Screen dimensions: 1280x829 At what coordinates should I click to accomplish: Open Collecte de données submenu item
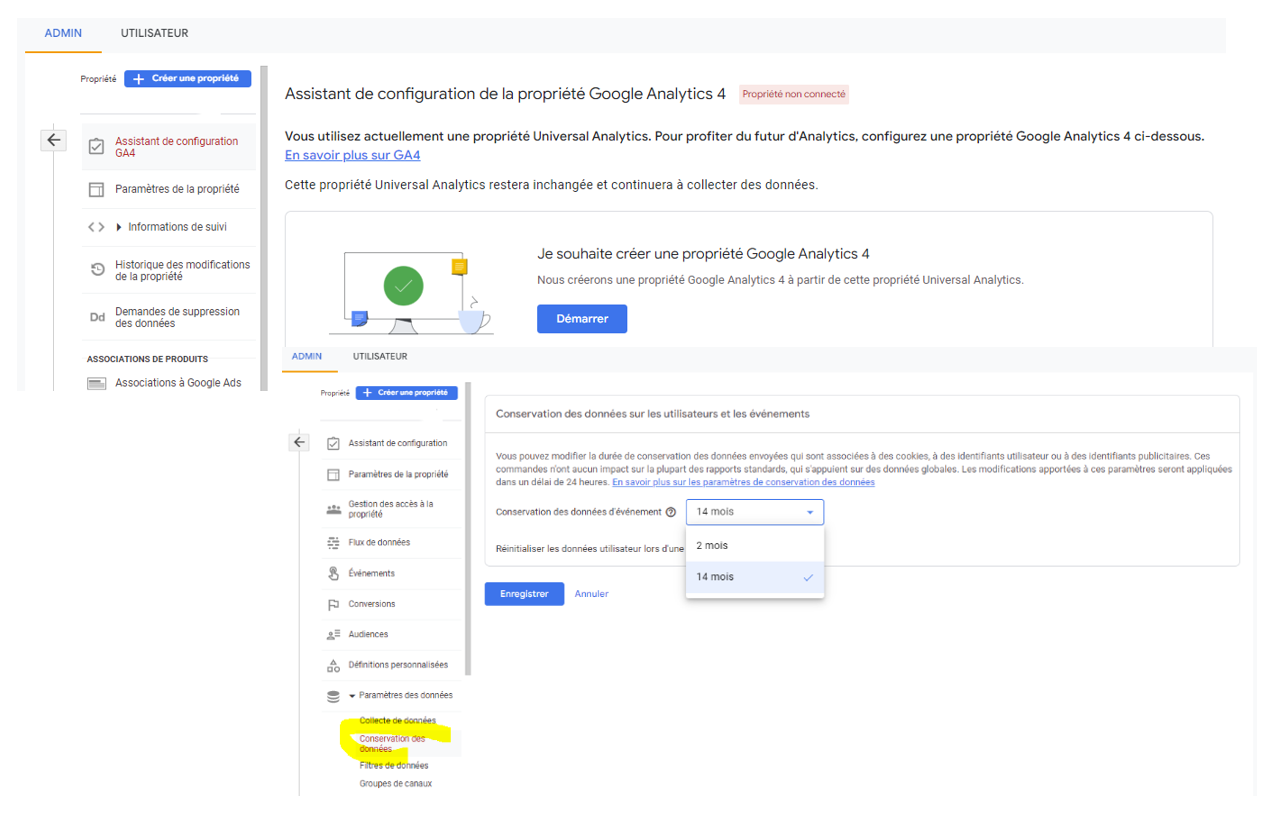coord(398,721)
